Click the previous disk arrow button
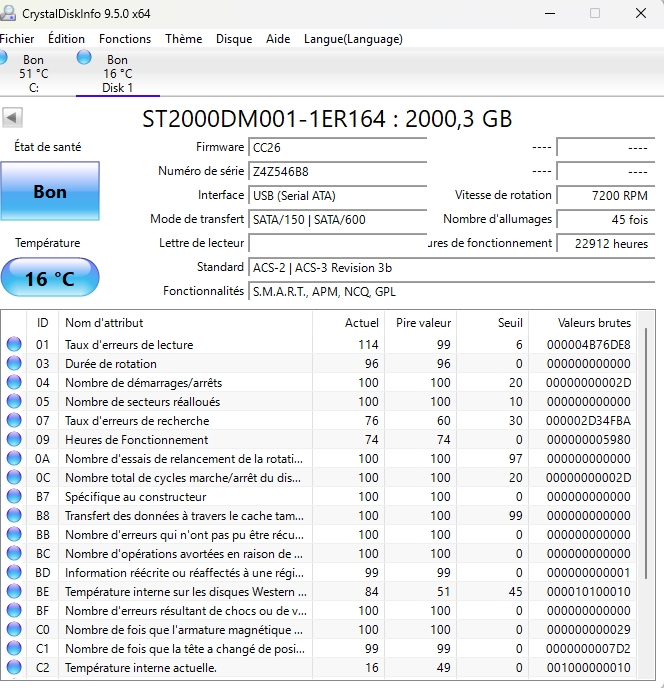The height and width of the screenshot is (688, 664). (12, 118)
